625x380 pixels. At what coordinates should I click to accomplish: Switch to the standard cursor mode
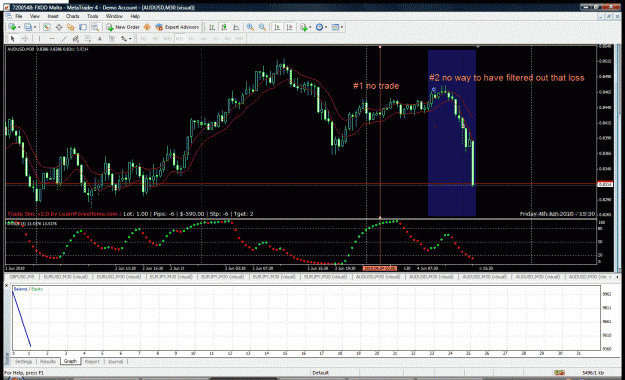tap(12, 39)
